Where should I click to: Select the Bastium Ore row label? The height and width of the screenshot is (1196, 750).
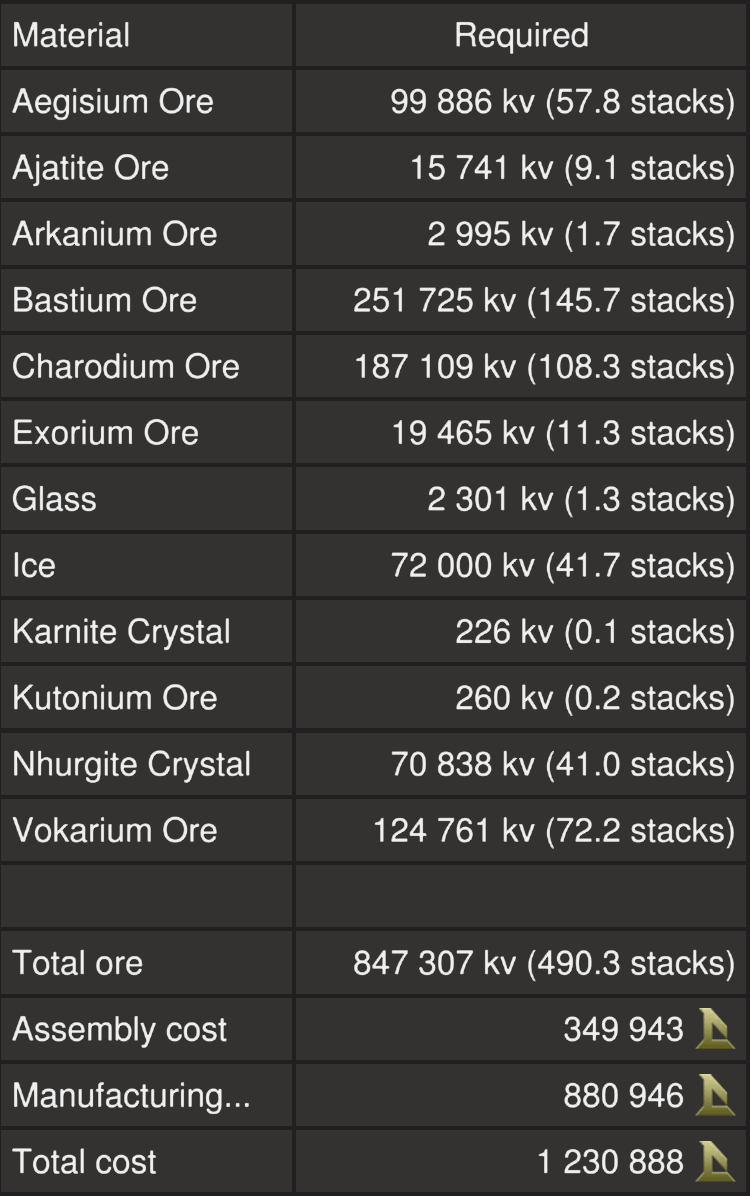[104, 300]
